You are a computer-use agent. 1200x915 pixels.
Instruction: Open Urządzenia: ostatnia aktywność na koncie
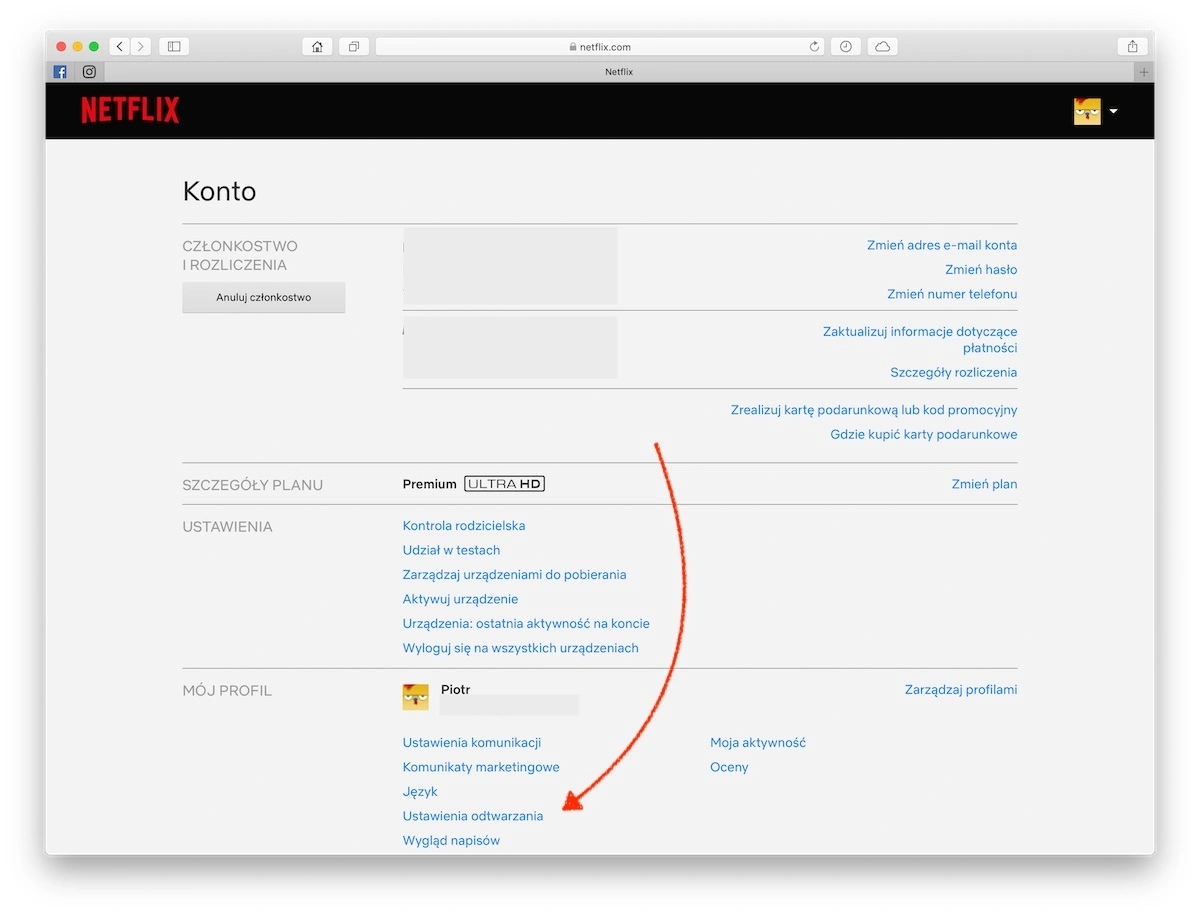[x=526, y=624]
